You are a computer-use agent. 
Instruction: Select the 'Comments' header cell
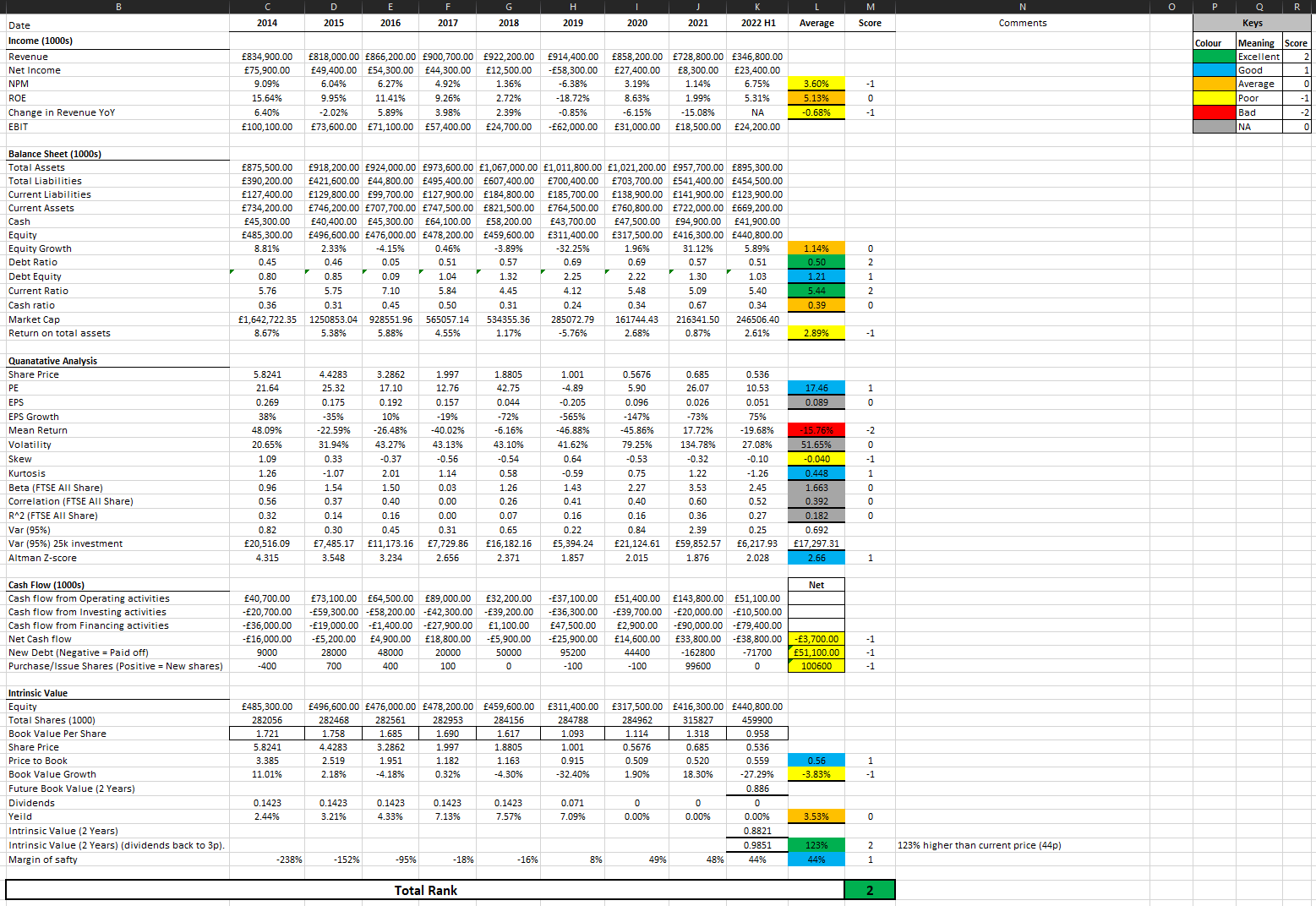(1023, 23)
